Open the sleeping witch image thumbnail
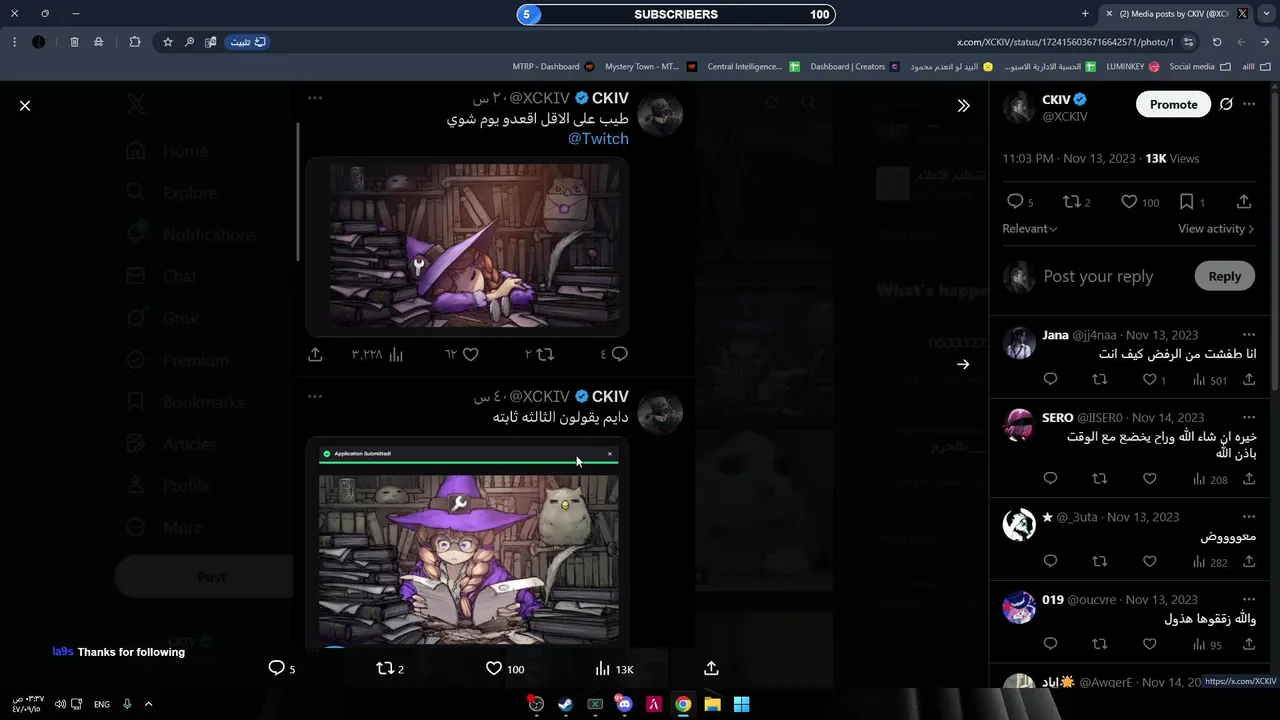 click(x=467, y=245)
